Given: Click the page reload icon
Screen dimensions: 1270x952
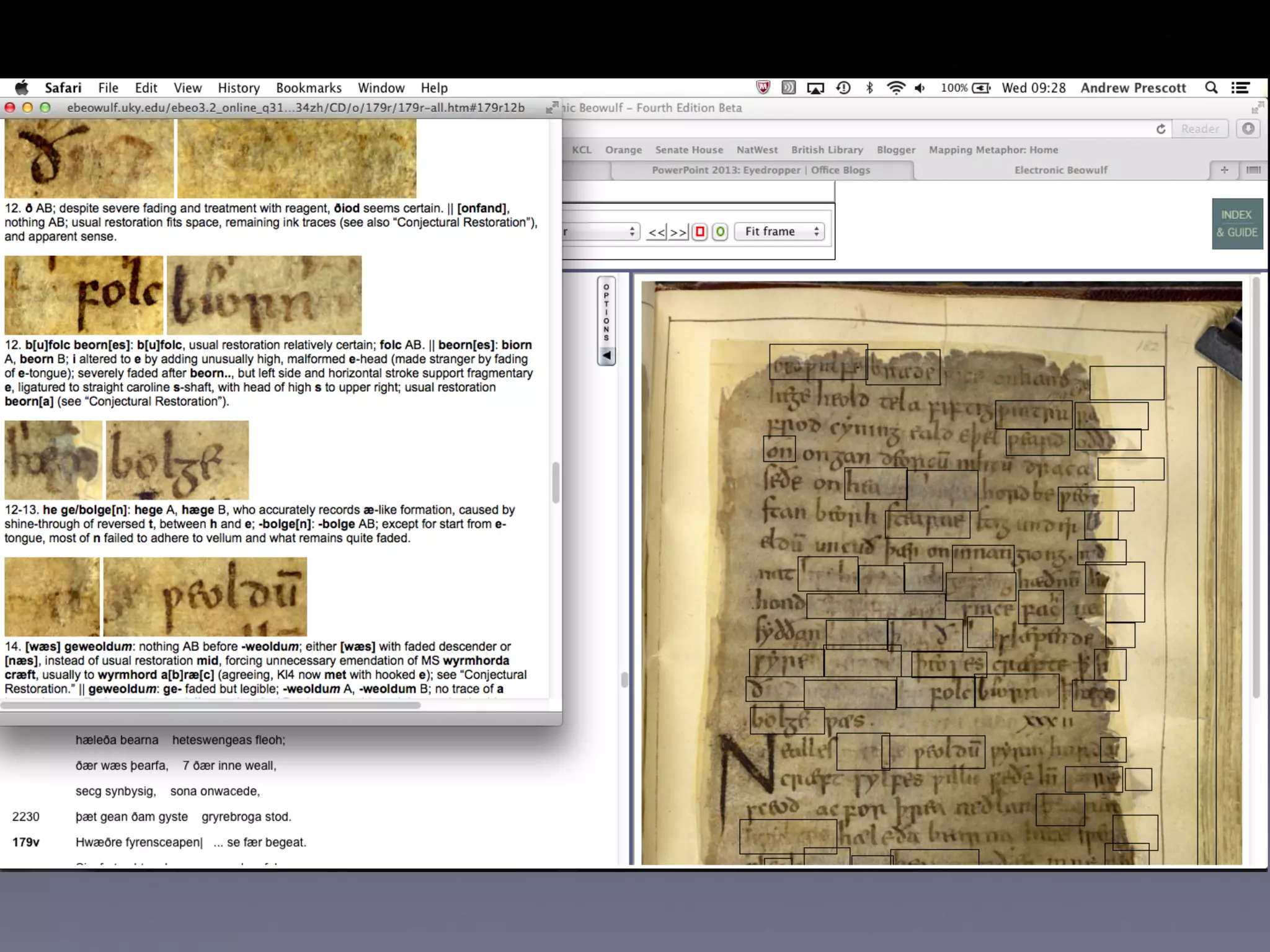Looking at the screenshot, I should tap(1161, 129).
